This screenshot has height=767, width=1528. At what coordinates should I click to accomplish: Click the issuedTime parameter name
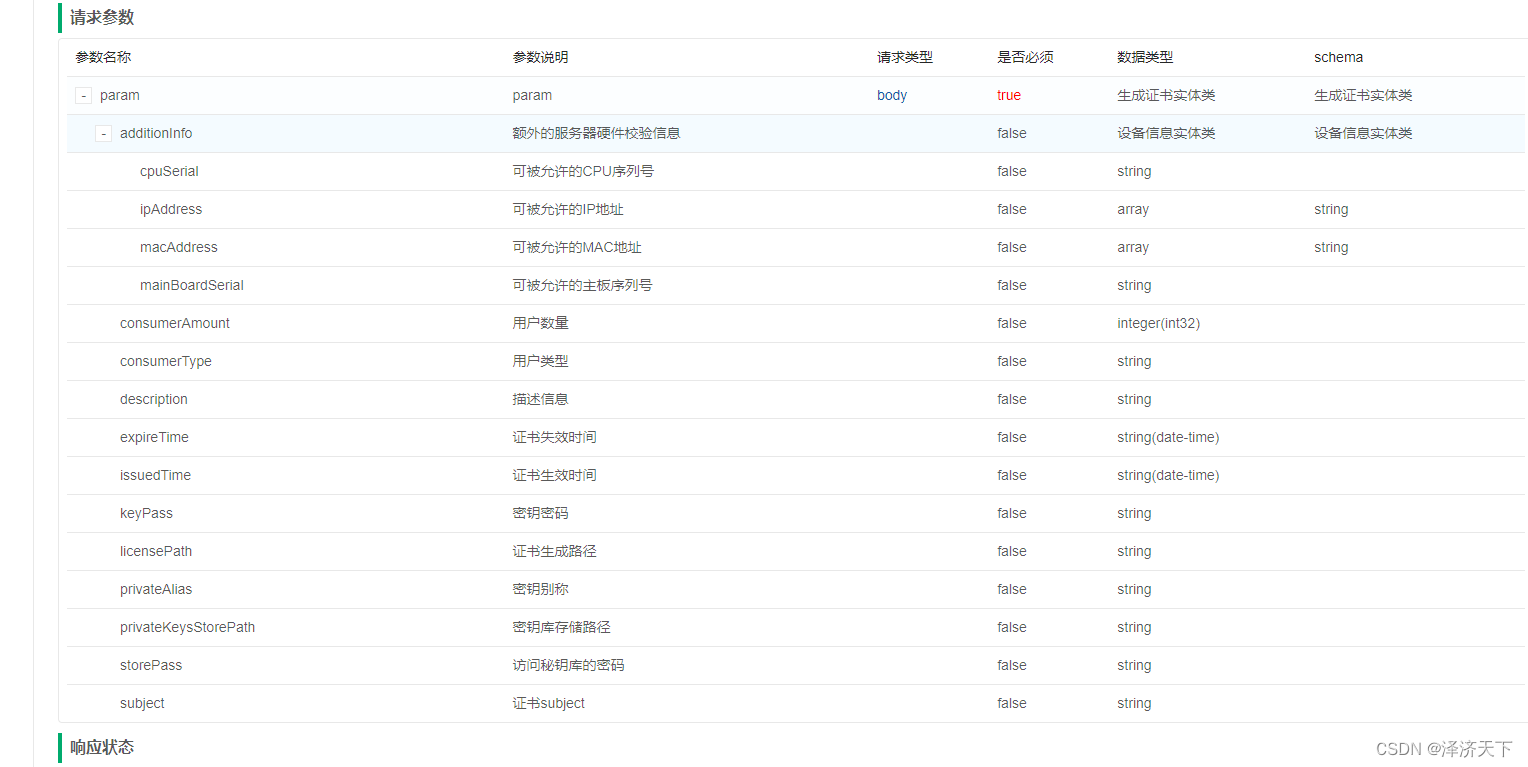(155, 476)
